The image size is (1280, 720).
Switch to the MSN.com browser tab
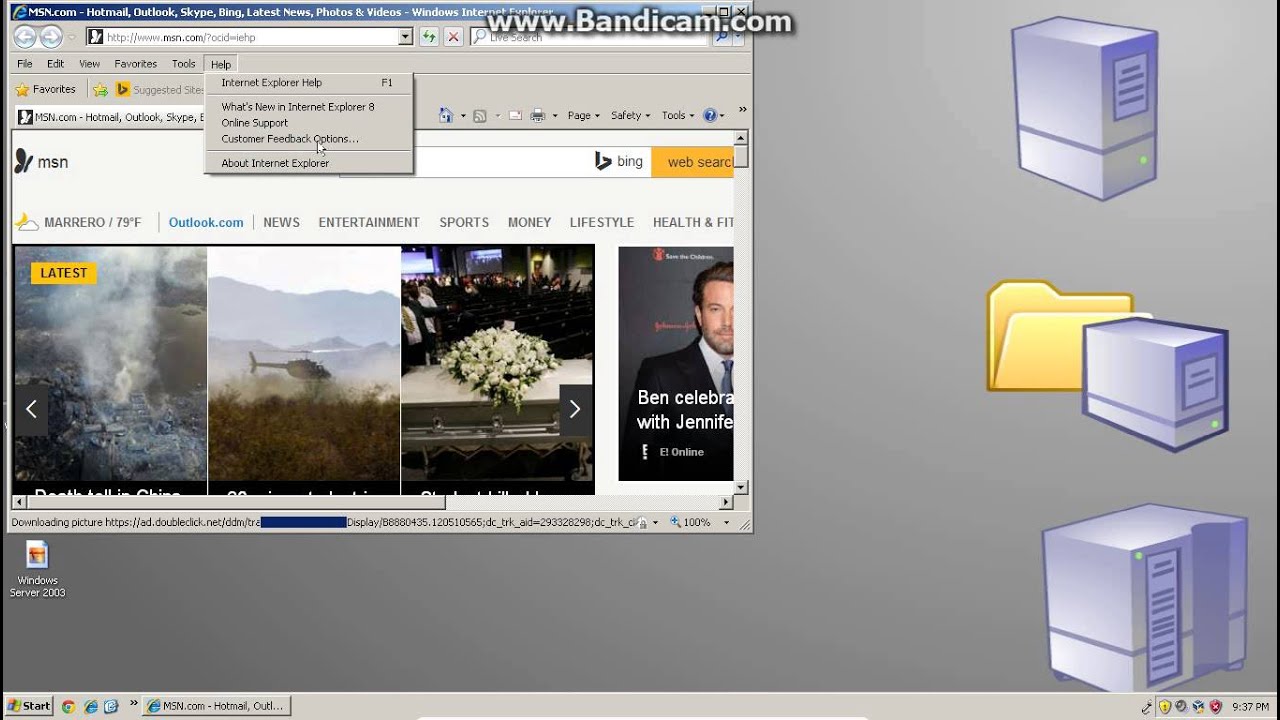(x=110, y=117)
